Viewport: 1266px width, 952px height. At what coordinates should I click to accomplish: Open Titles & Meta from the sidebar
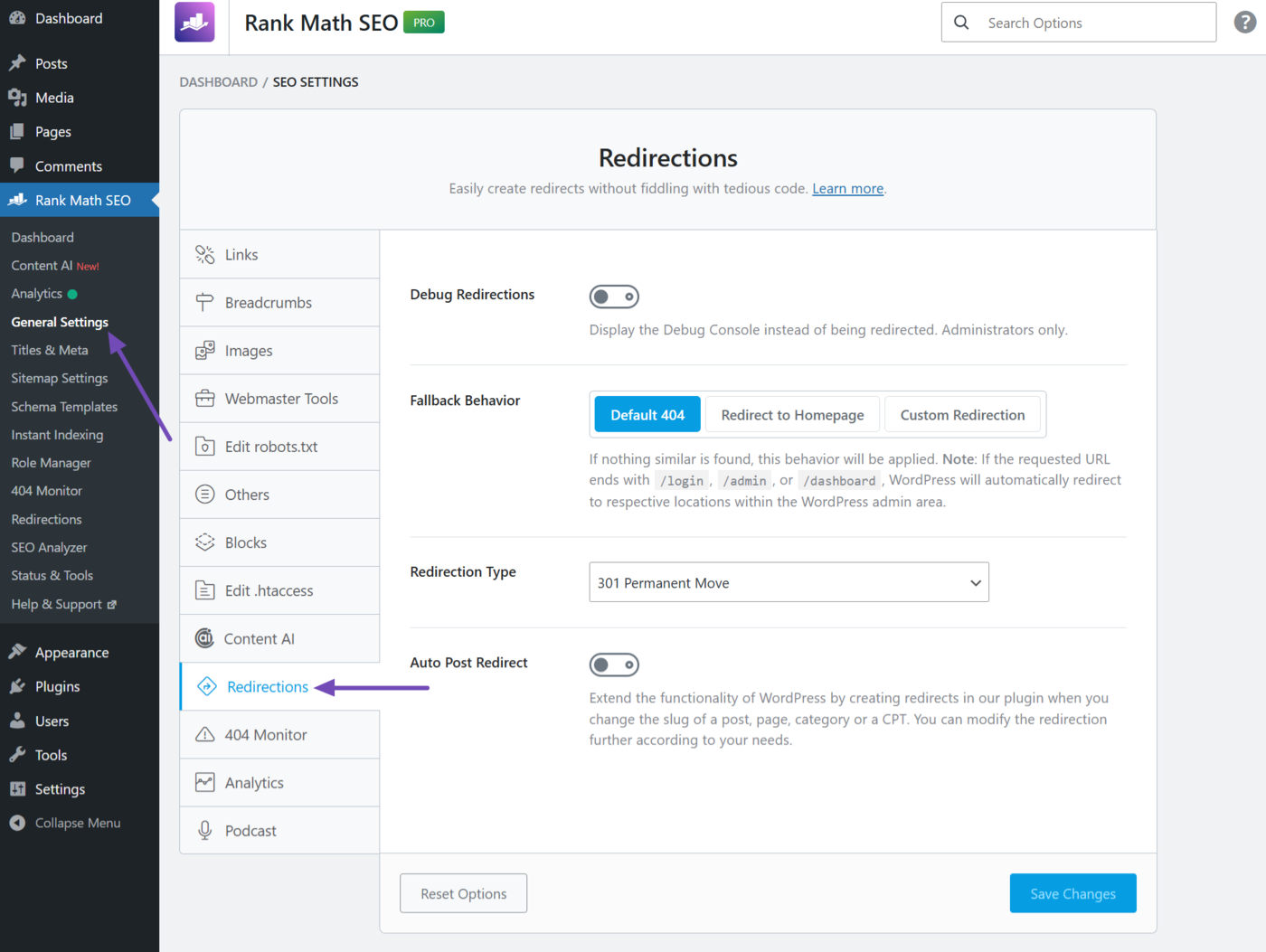[50, 350]
